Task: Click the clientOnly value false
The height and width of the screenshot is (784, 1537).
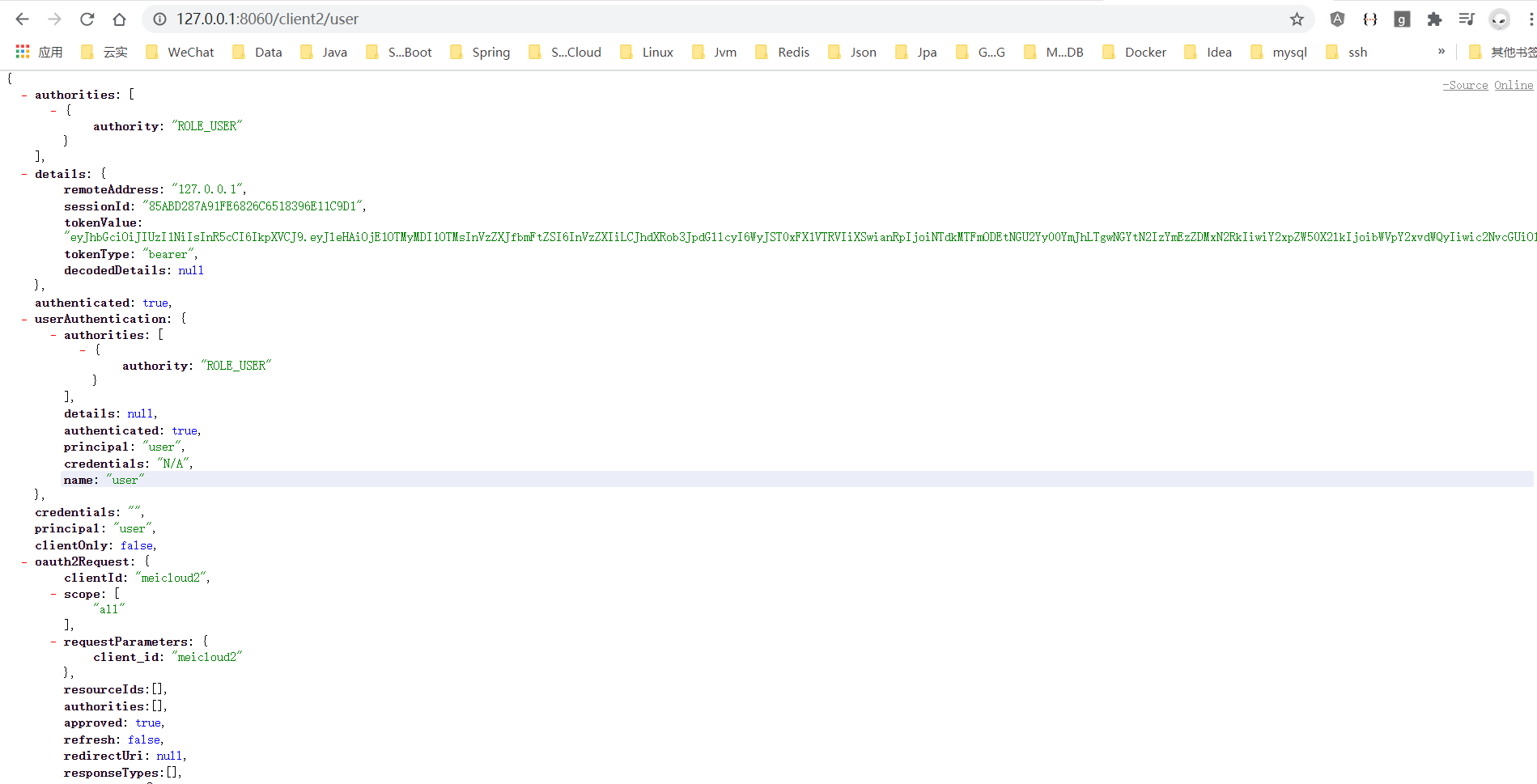Action: click(x=137, y=545)
